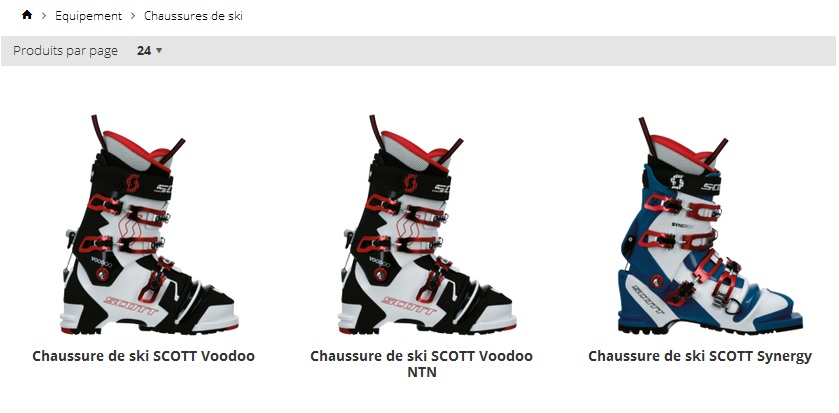
Task: Open the Chaussure de ski SCOTT Synergy title
Action: click(700, 356)
